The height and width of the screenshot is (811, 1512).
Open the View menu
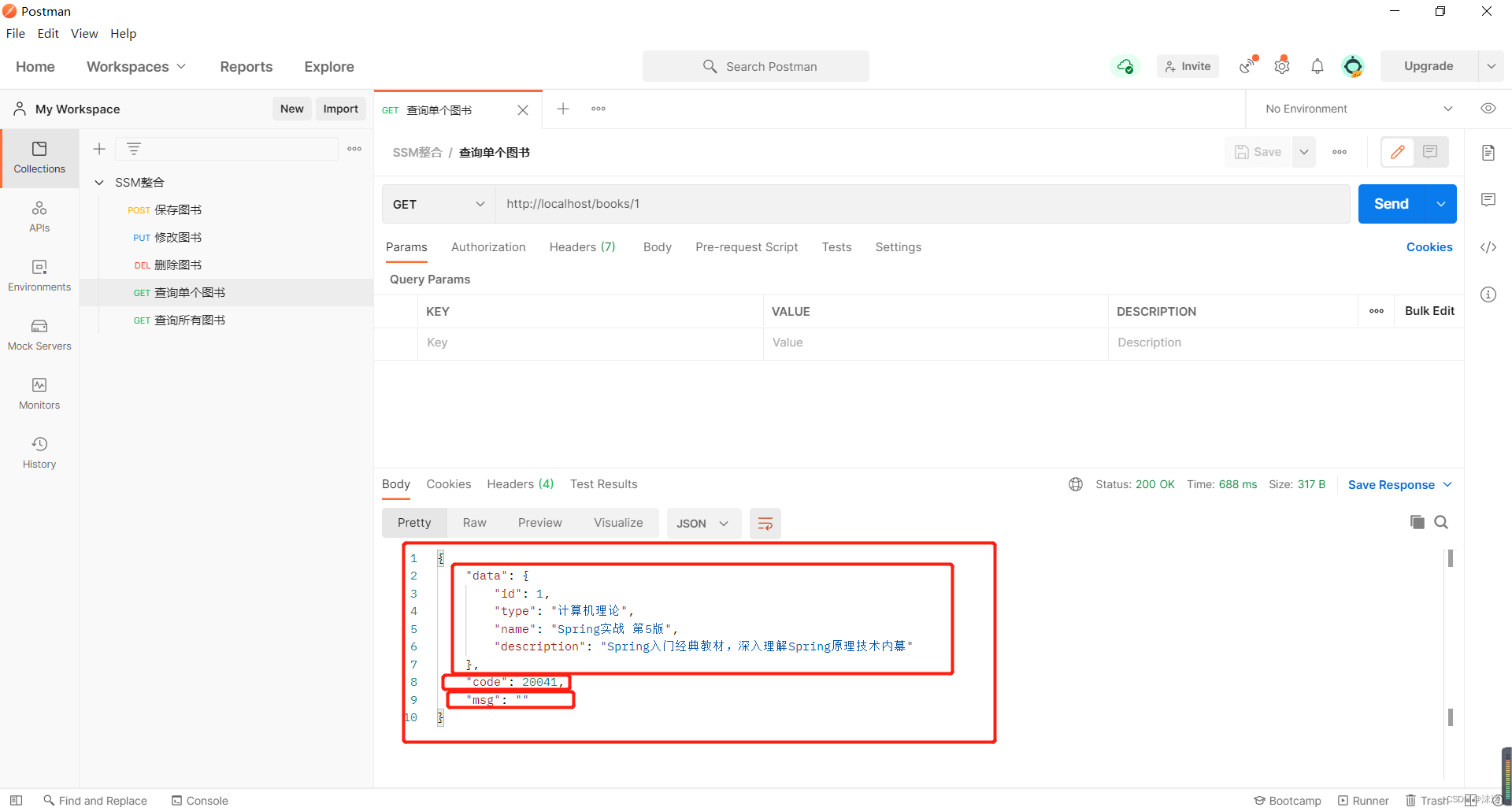tap(83, 33)
